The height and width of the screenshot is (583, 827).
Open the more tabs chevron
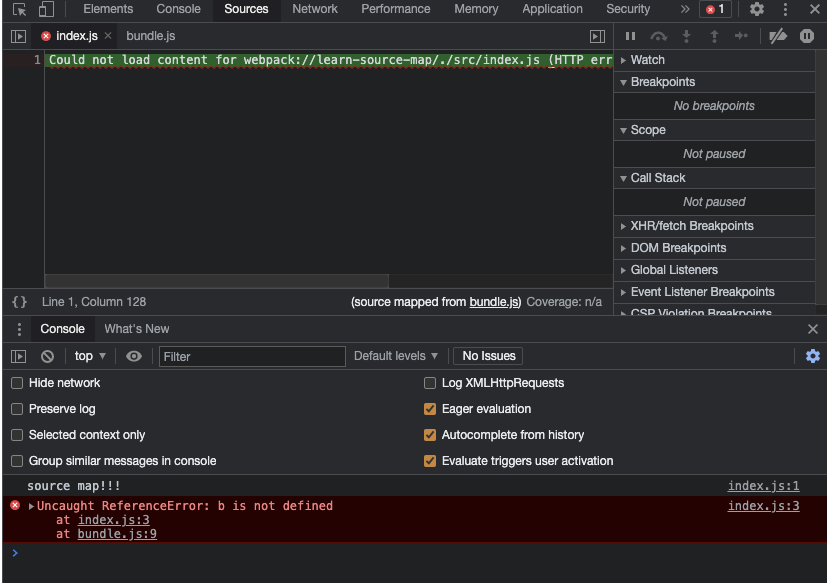(x=685, y=9)
